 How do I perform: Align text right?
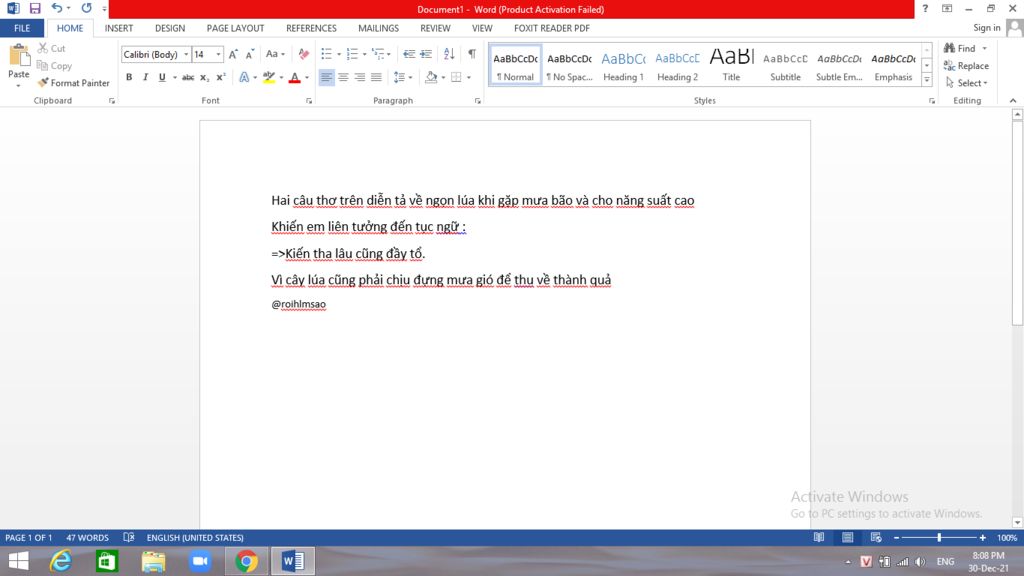click(359, 77)
